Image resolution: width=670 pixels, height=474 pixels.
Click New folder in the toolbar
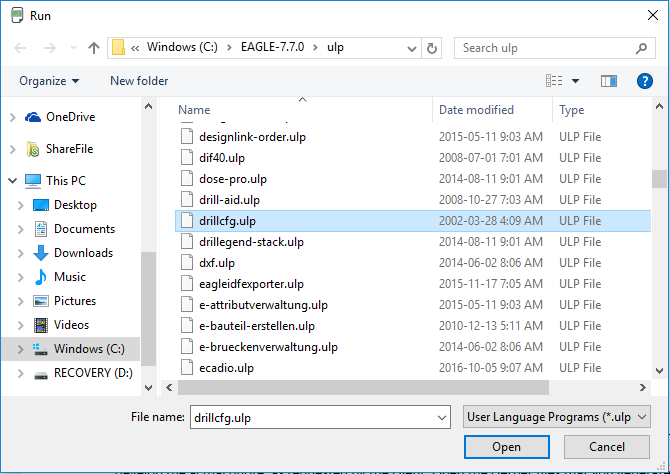[139, 81]
